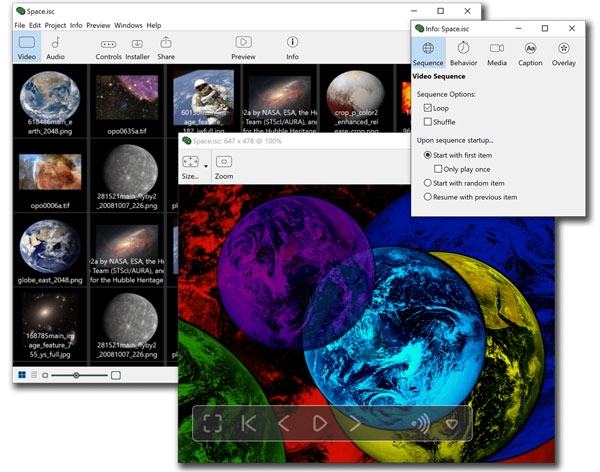Open the Controls toolbar item
Viewport: 600px width, 472px height.
pyautogui.click(x=108, y=48)
